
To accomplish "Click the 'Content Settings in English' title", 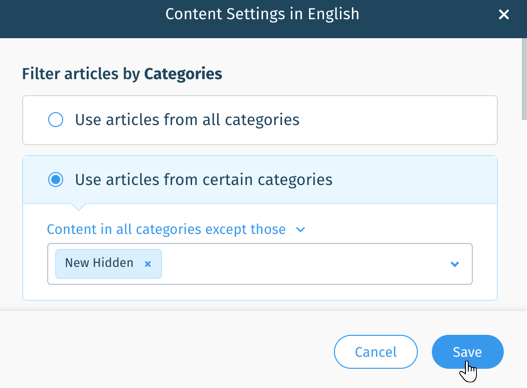I will [262, 14].
